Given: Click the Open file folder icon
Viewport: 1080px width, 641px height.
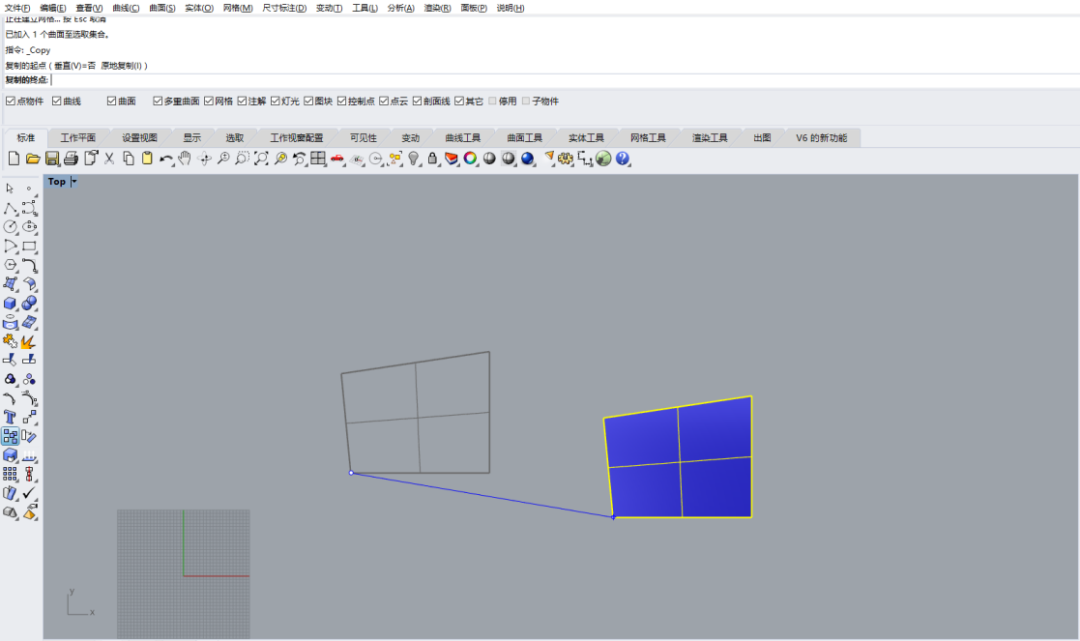Looking at the screenshot, I should point(33,158).
